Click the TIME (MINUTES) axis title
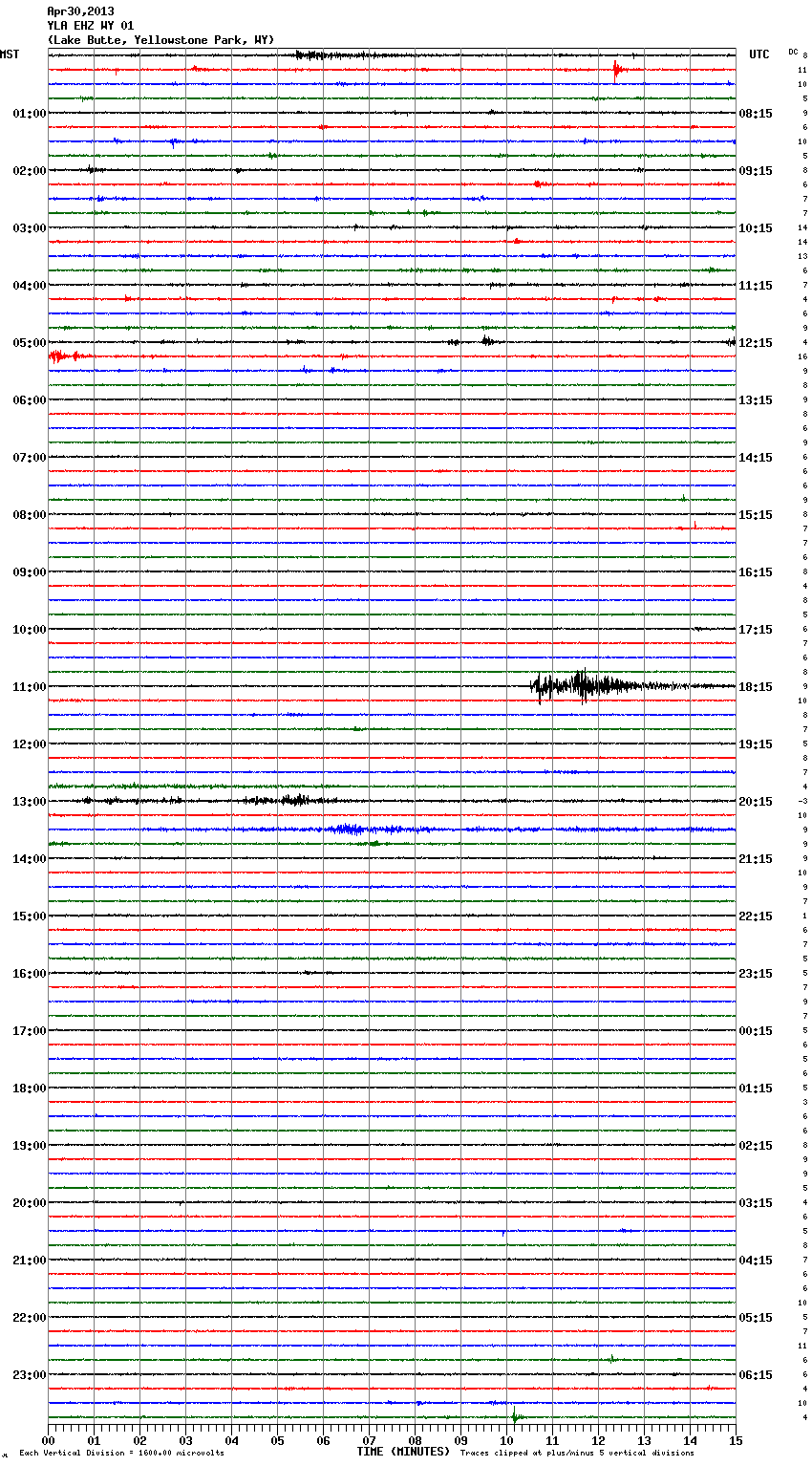Screen dimensions: 812x1466 (x=403, y=1452)
